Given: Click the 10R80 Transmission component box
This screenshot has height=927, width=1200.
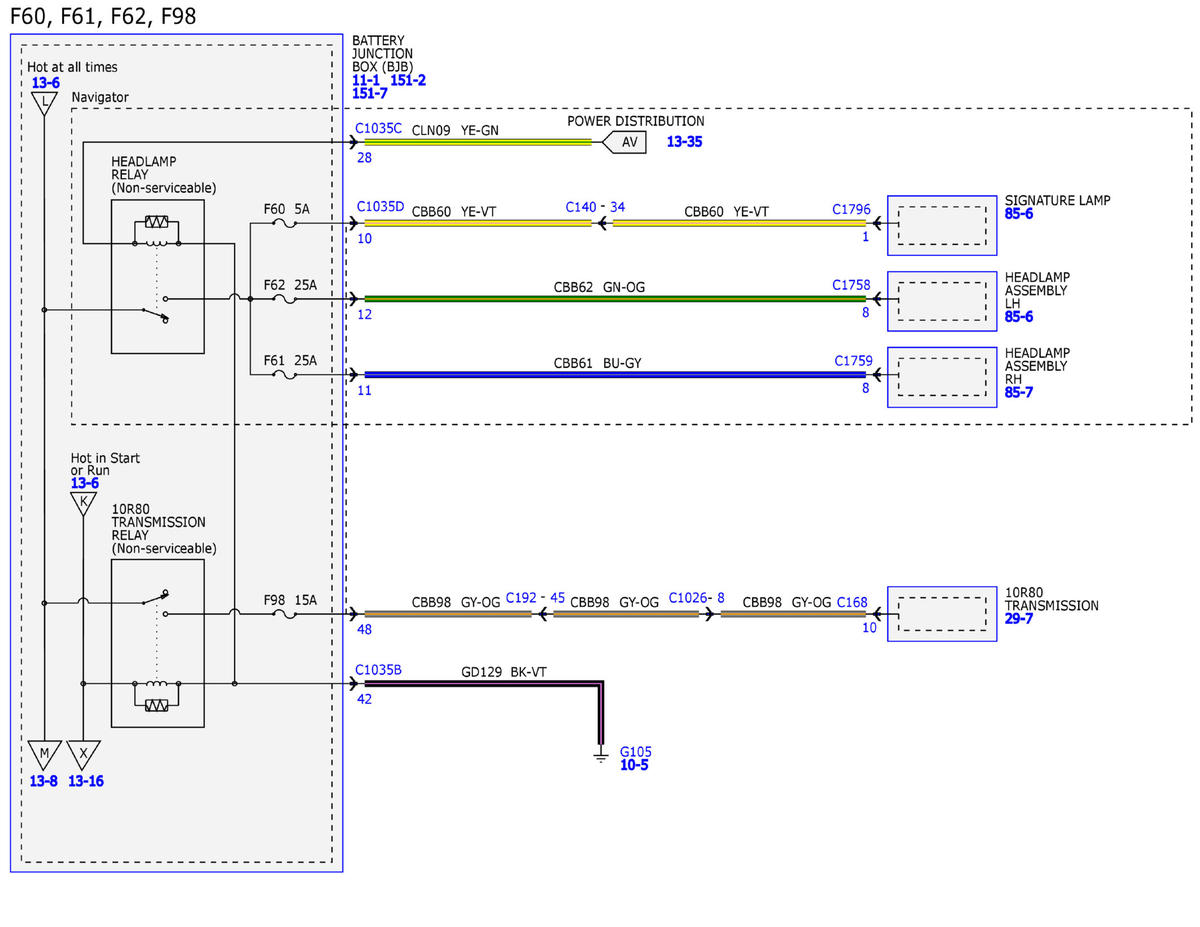Looking at the screenshot, I should 941,613.
